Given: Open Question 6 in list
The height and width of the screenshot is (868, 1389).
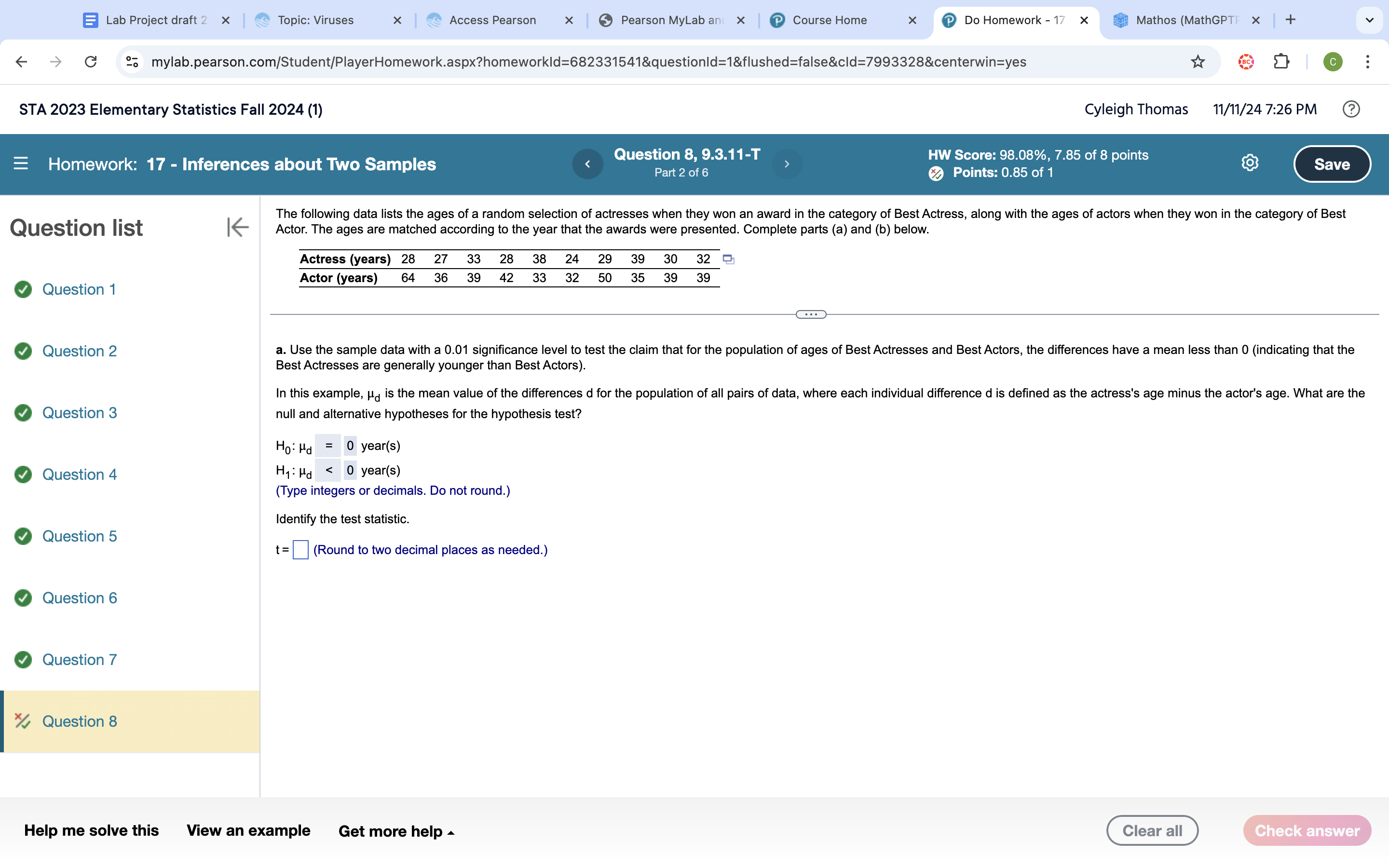Looking at the screenshot, I should 79,597.
